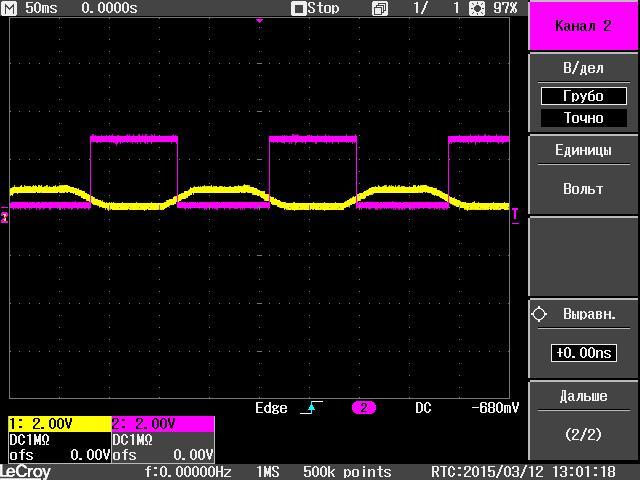Click the magenta T trigger level marker
The image size is (640, 480).
(516, 215)
